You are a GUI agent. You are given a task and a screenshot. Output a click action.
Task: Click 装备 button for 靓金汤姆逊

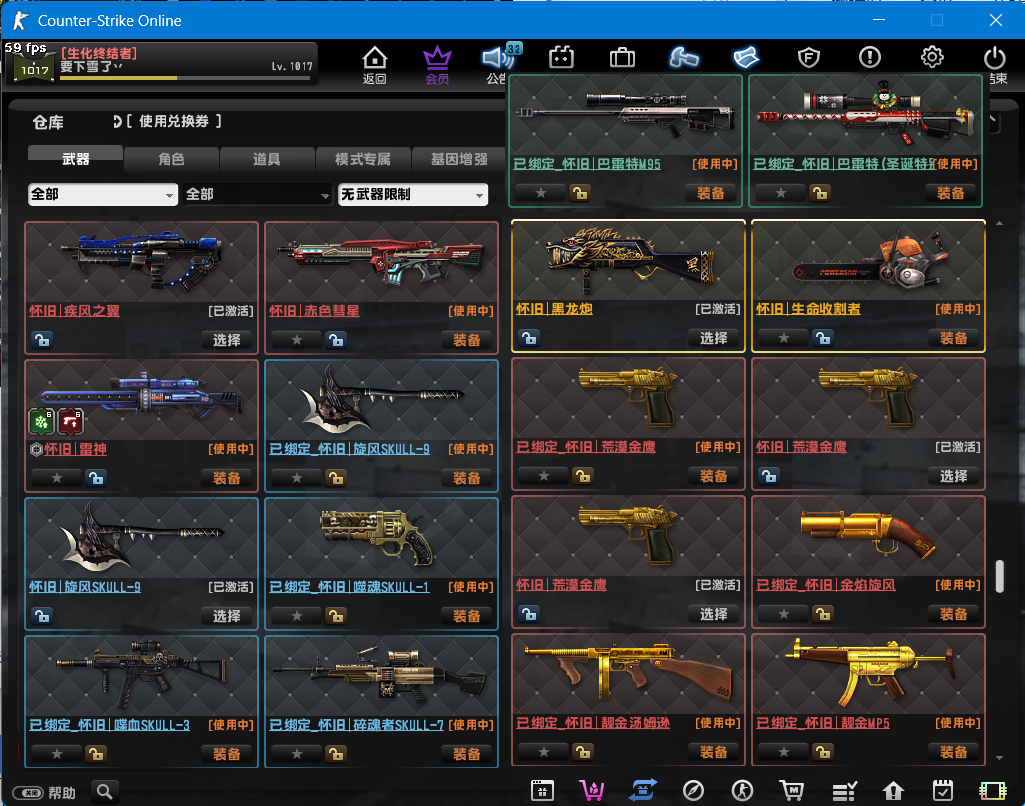click(714, 752)
